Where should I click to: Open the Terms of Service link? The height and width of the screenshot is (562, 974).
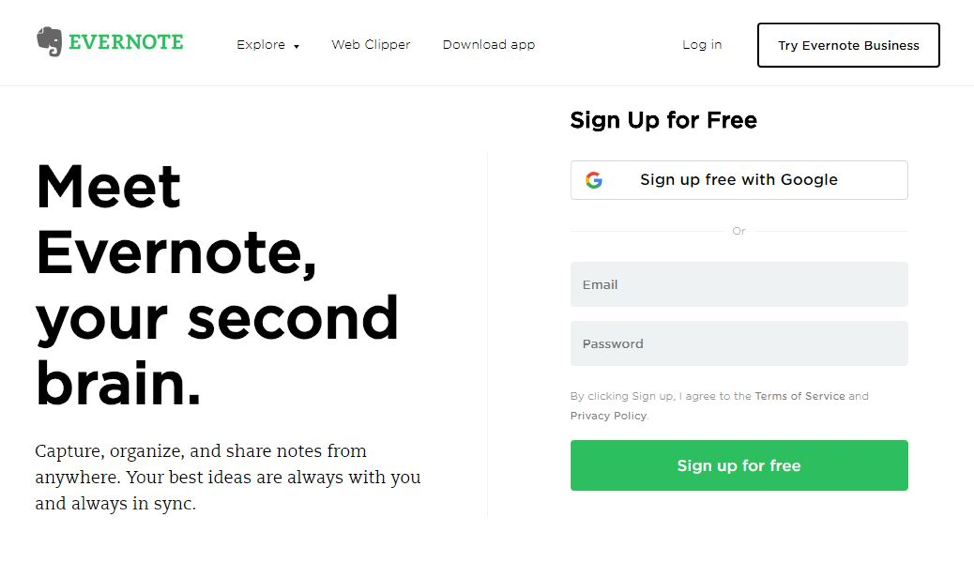(799, 396)
